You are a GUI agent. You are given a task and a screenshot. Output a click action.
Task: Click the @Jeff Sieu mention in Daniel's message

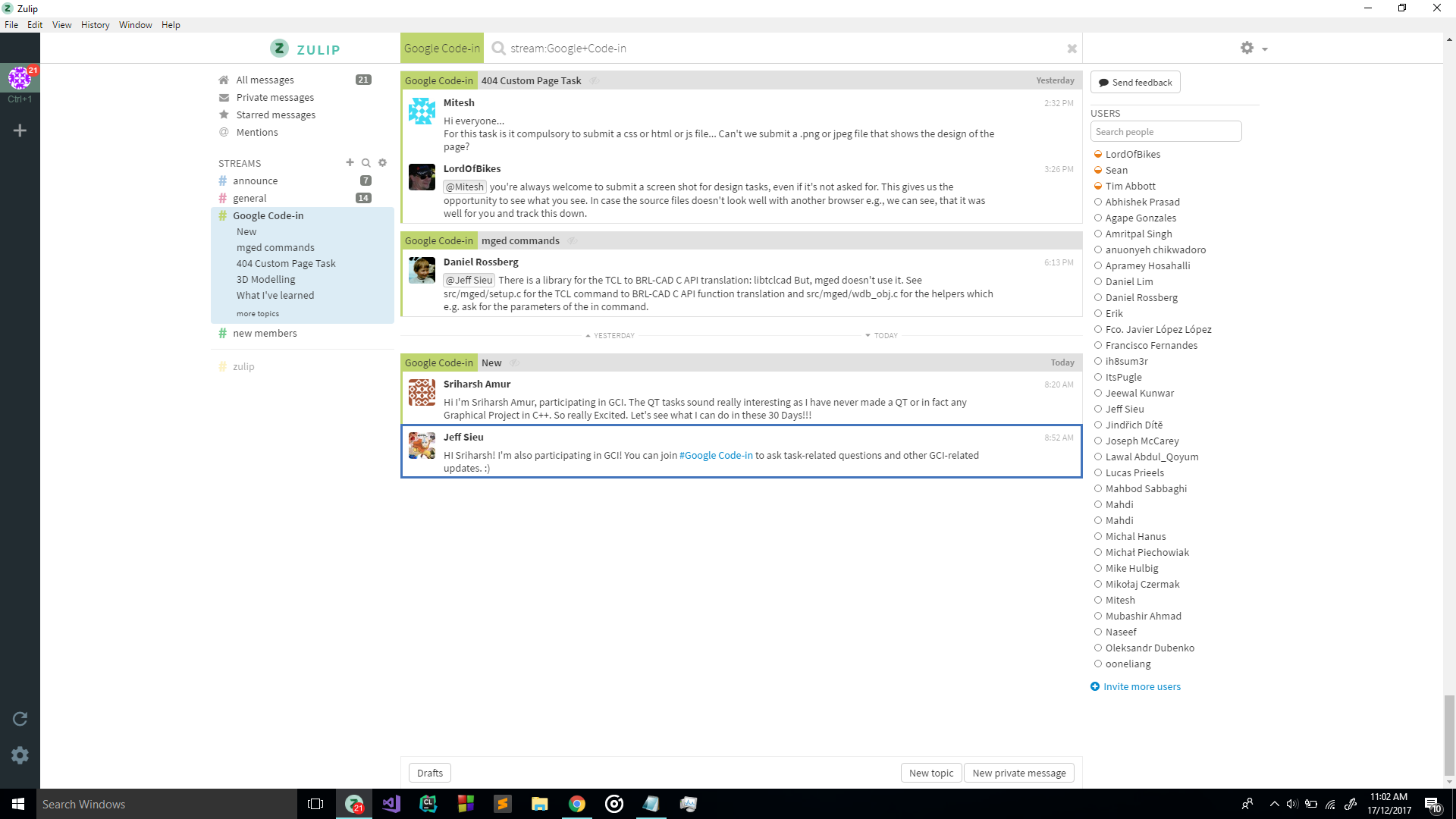pos(469,280)
